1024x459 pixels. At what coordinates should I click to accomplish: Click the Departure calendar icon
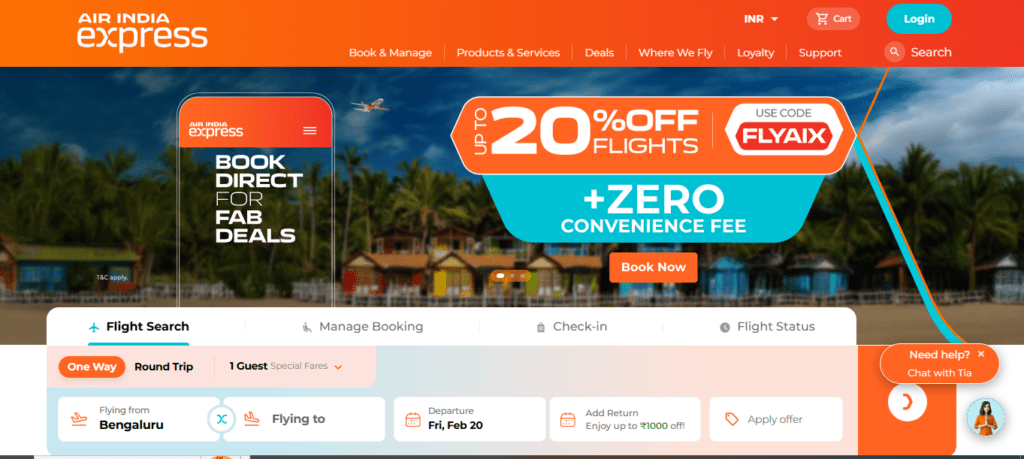coord(413,419)
